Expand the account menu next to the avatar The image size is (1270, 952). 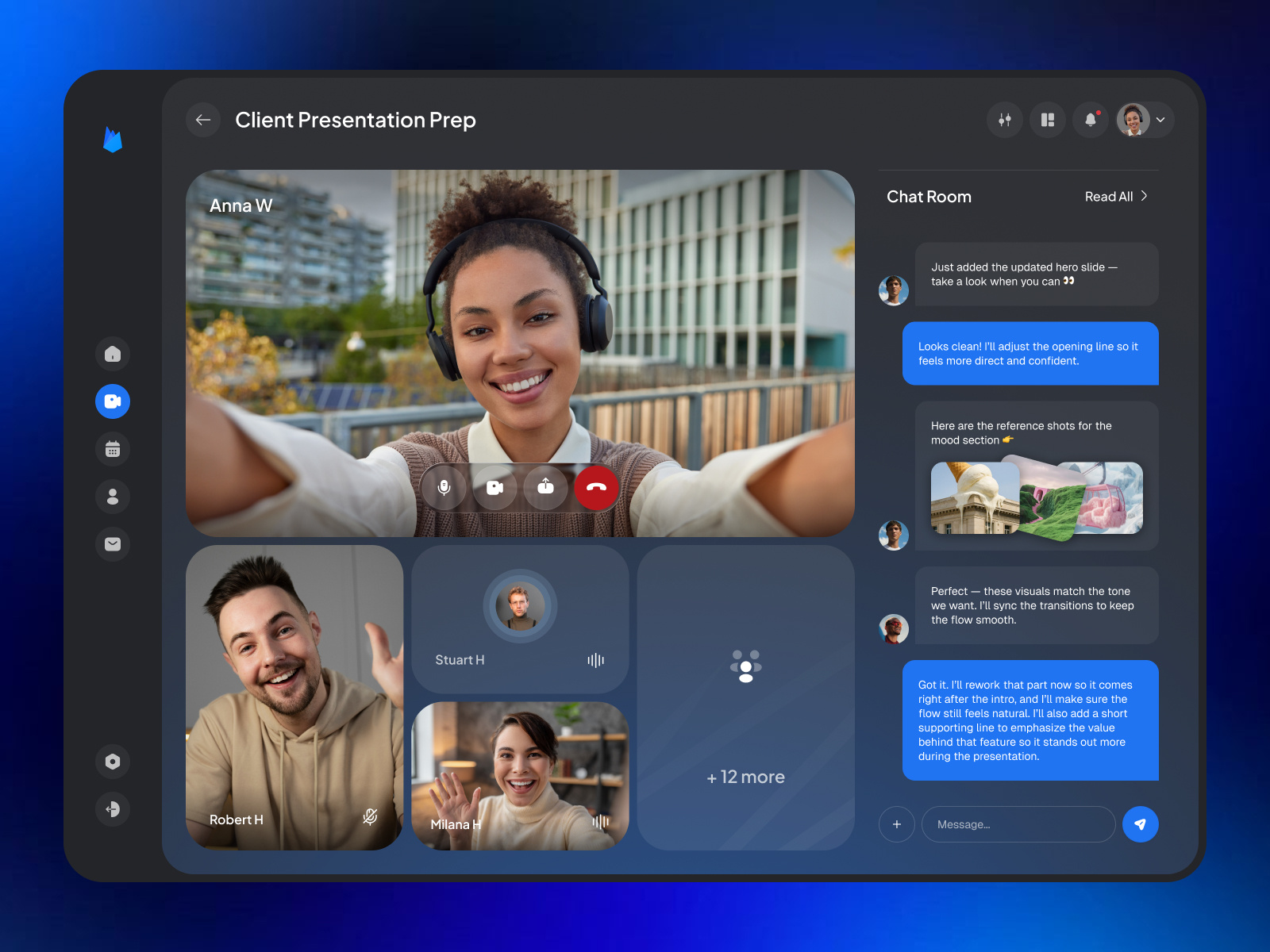click(1160, 120)
